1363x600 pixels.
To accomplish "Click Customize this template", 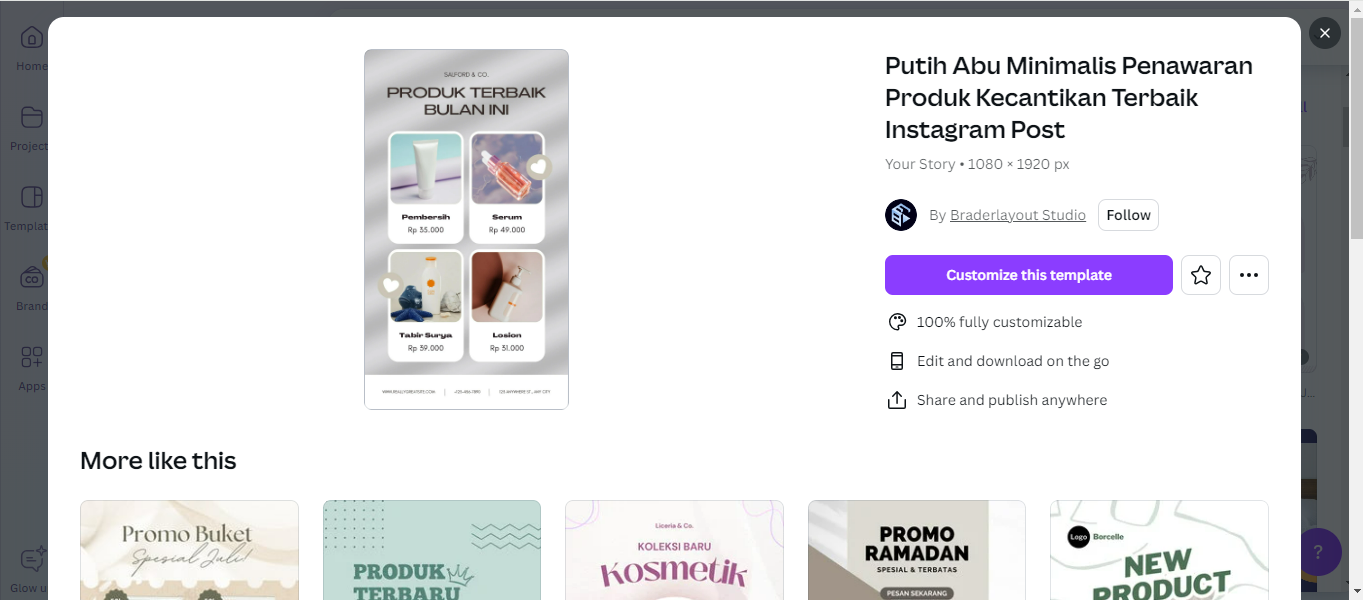I will click(1028, 275).
